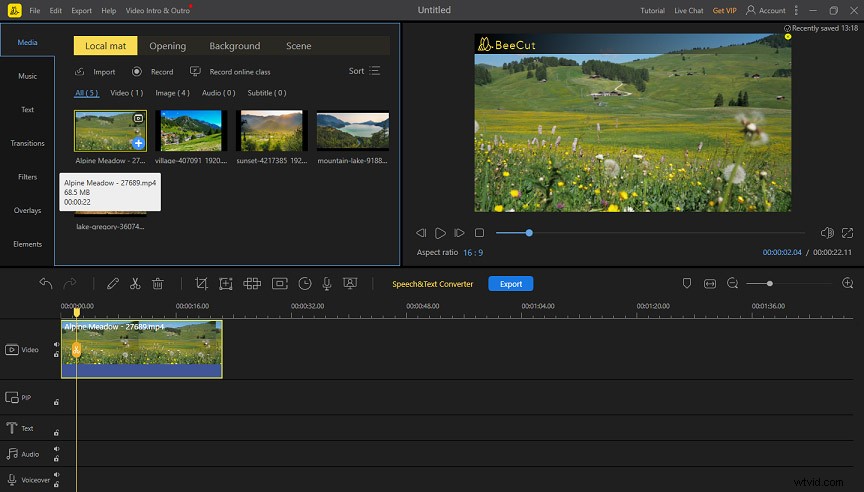
Task: Toggle the lock on the PIP track
Action: tap(56, 402)
